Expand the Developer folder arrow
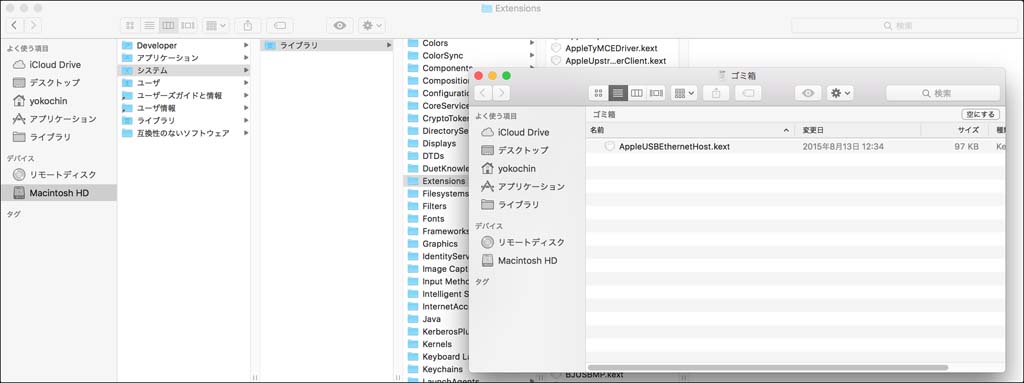The width and height of the screenshot is (1024, 383). click(x=246, y=45)
